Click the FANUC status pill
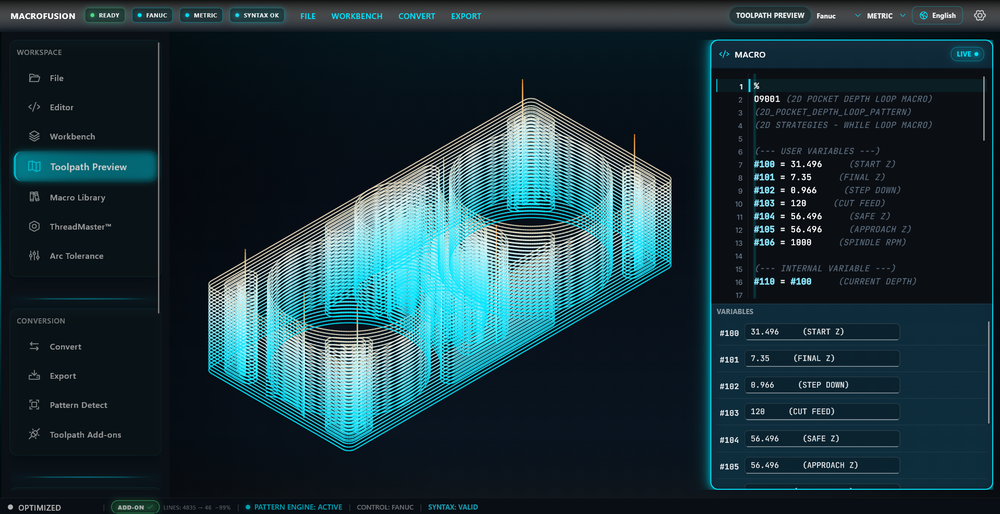The width and height of the screenshot is (1000, 514). tap(152, 15)
